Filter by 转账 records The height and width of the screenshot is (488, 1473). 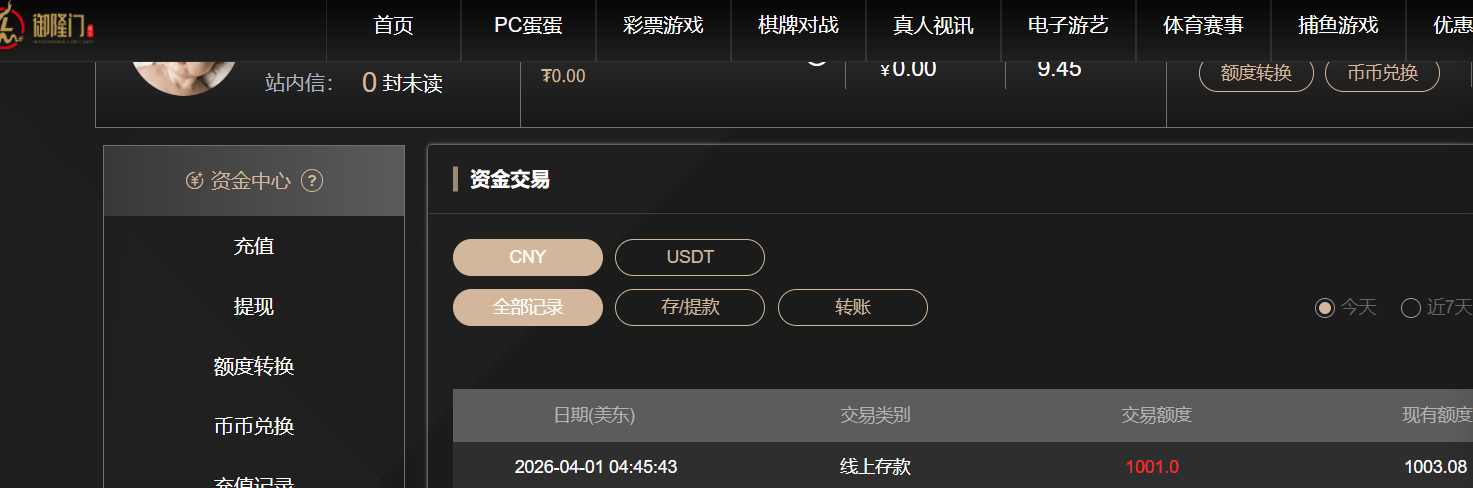853,307
